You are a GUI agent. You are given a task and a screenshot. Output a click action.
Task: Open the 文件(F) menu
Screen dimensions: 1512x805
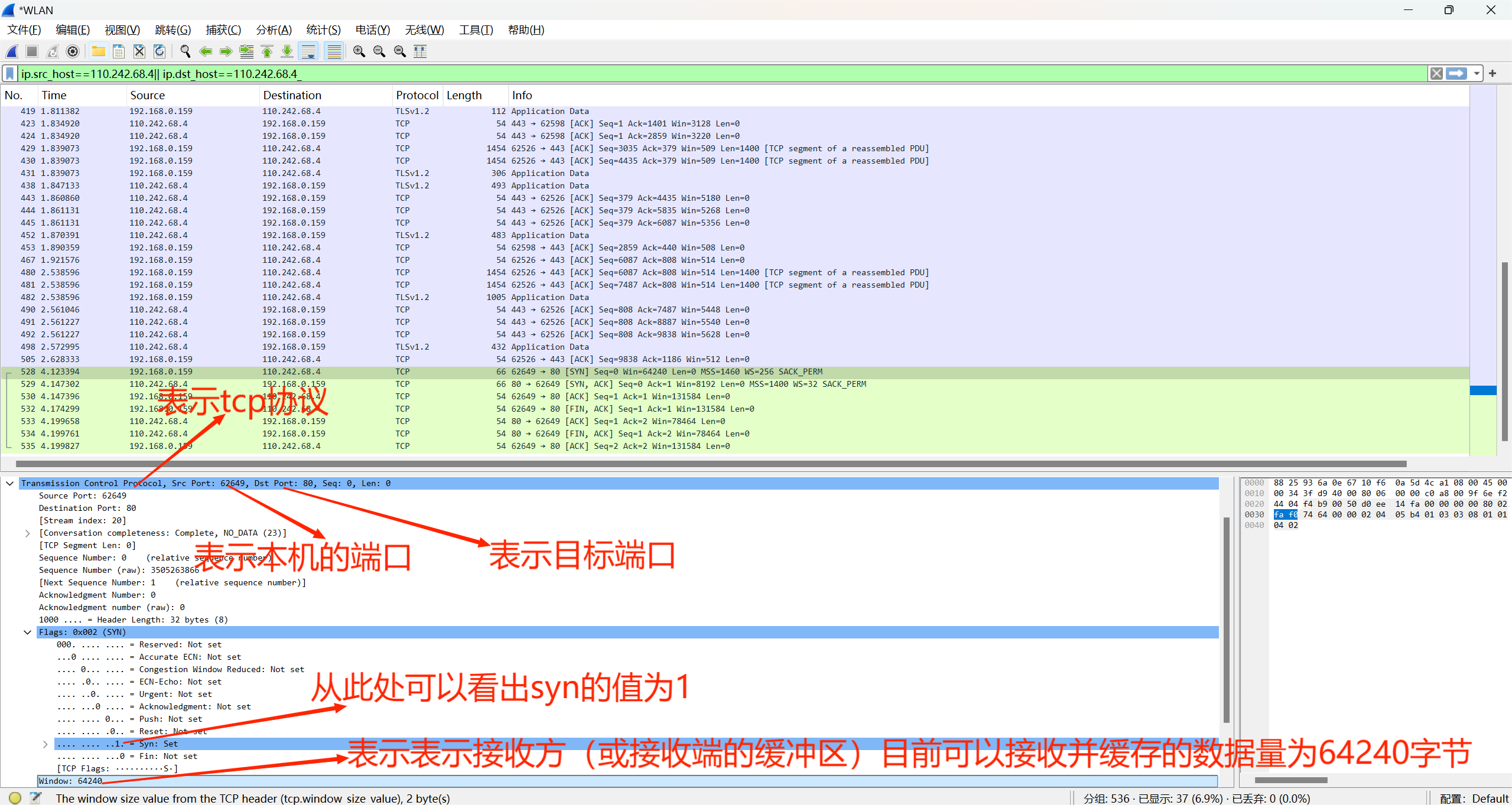24,30
